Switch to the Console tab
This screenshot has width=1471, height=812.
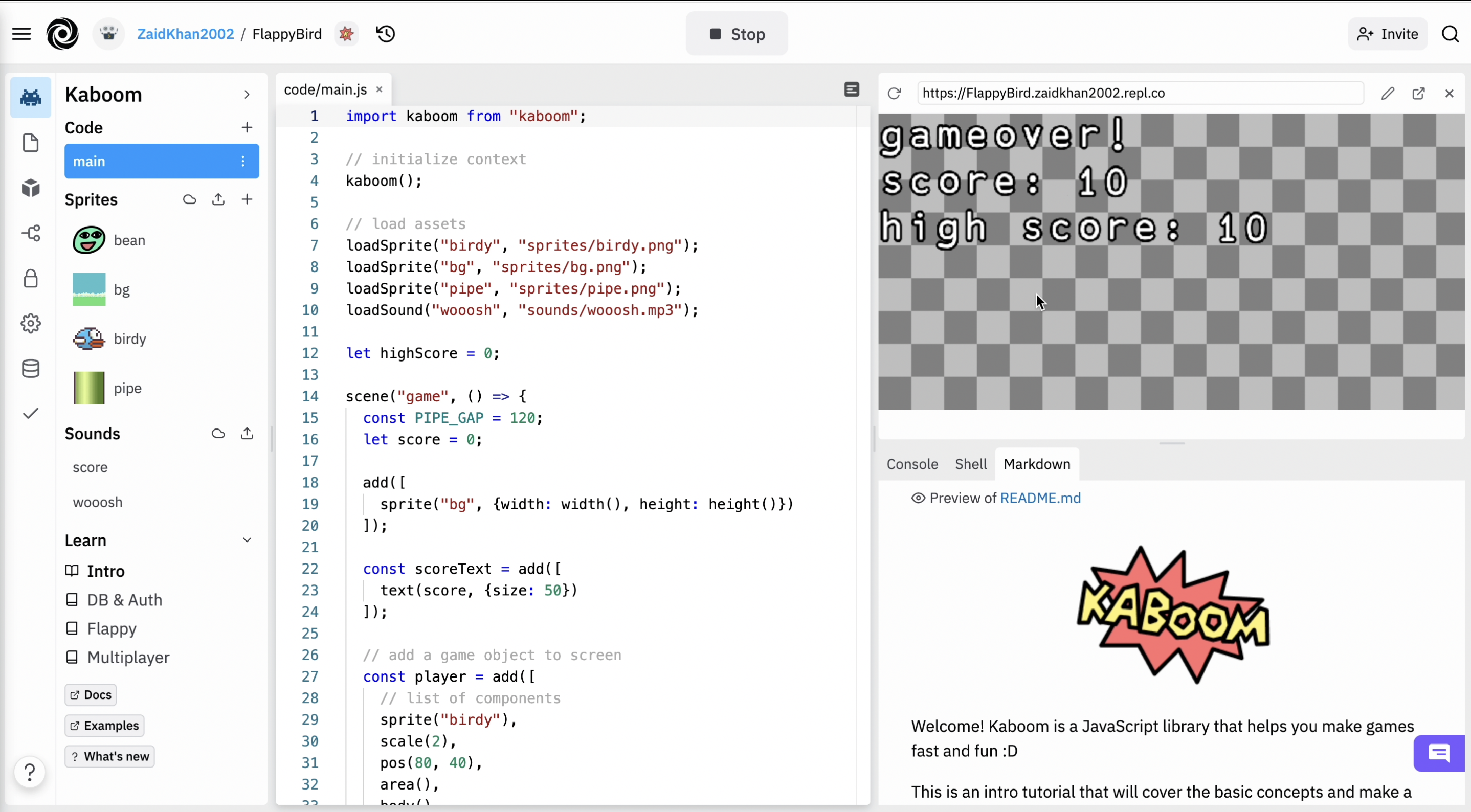pos(912,464)
